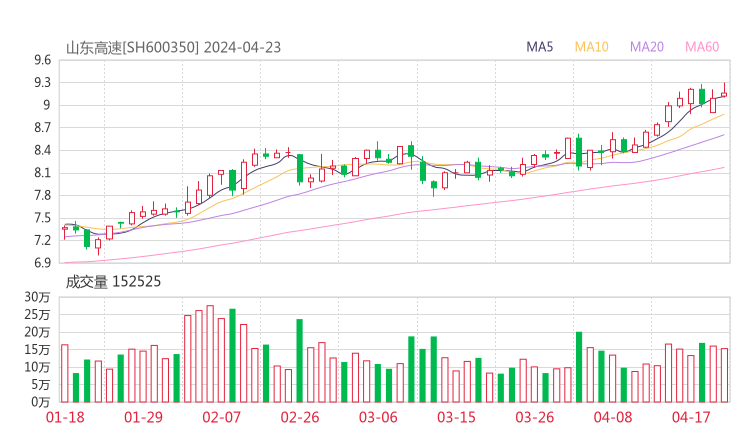
Task: Click the 8.1 price axis label
Action: pos(42,173)
